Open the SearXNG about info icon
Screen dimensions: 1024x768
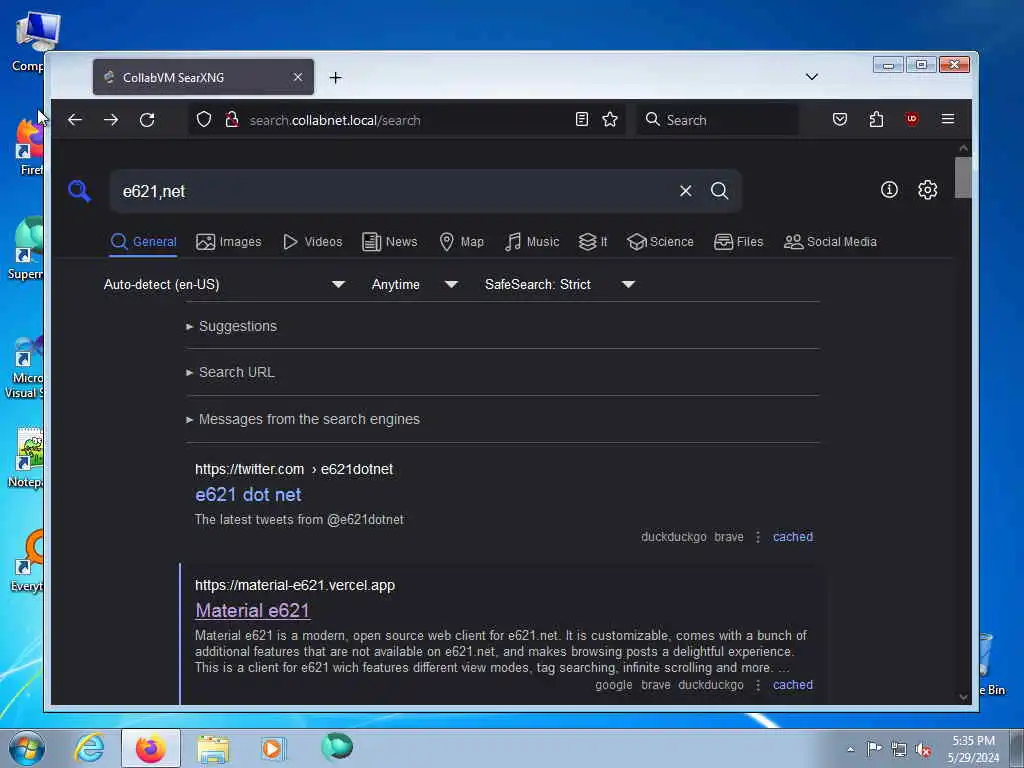(x=889, y=190)
